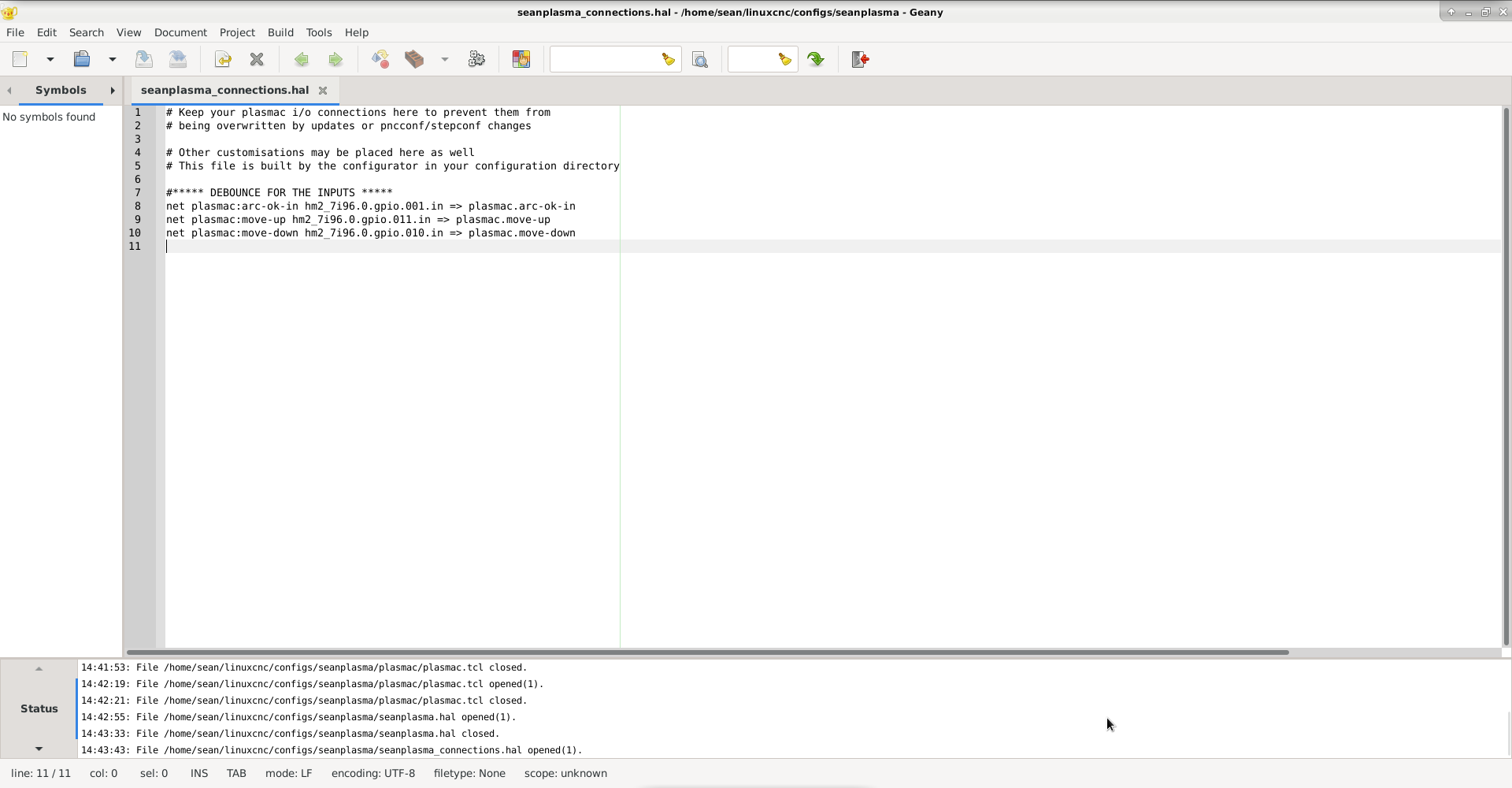Click the editor vertical scrollbar
This screenshot has width=1512, height=788.
click(x=1506, y=377)
